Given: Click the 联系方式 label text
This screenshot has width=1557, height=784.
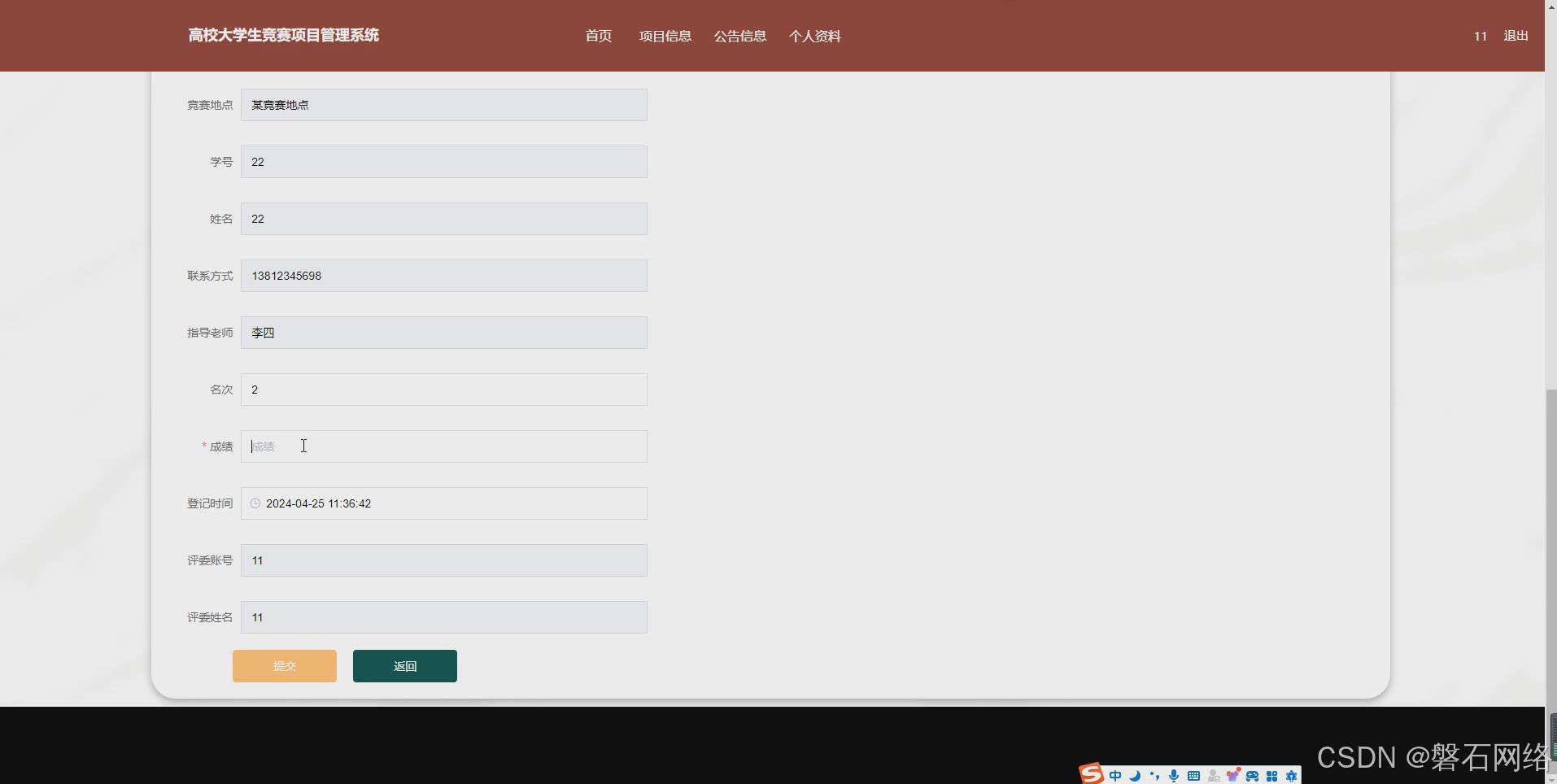Looking at the screenshot, I should pyautogui.click(x=210, y=276).
